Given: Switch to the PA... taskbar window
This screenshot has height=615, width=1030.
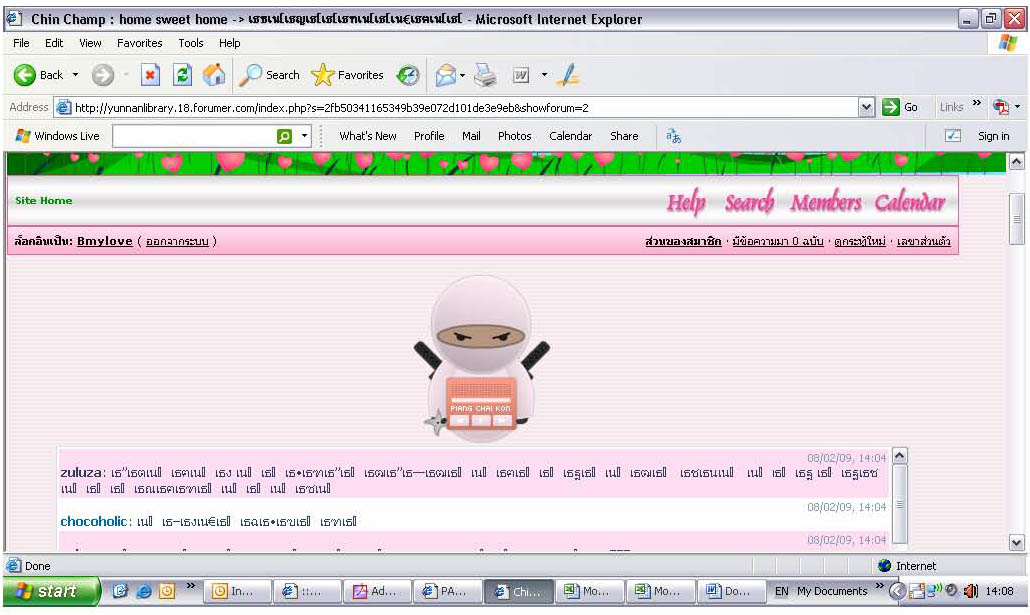Looking at the screenshot, I should [447, 591].
